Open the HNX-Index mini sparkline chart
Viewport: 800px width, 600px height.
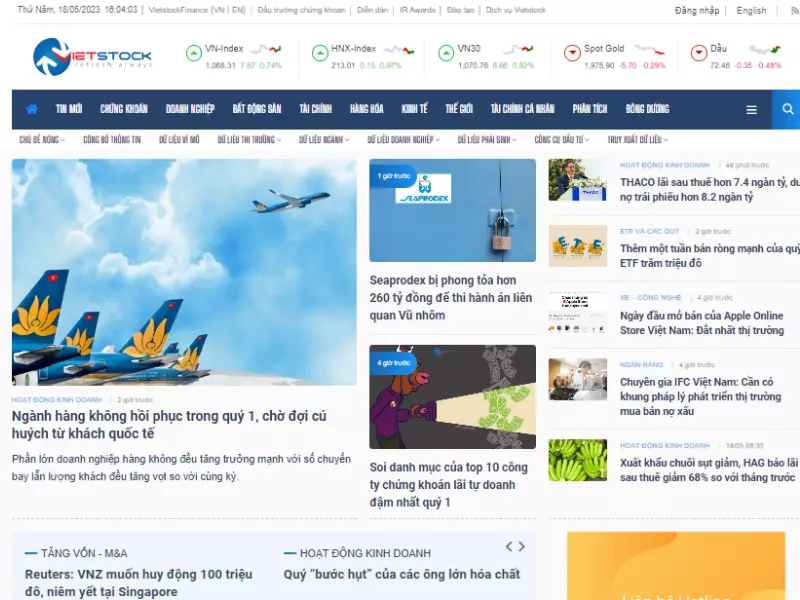coord(399,49)
